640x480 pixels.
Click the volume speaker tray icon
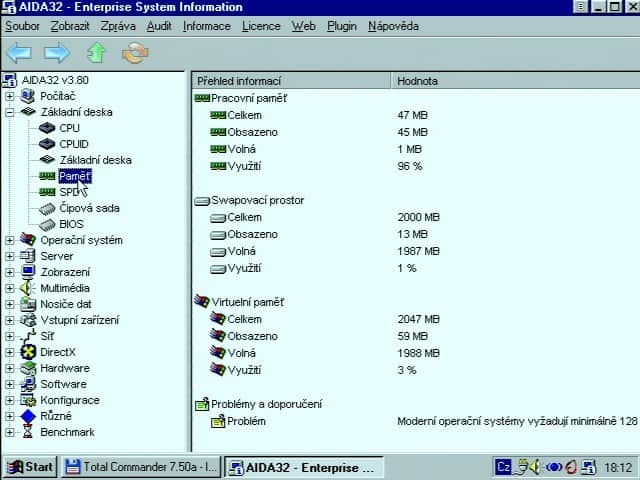pos(536,467)
